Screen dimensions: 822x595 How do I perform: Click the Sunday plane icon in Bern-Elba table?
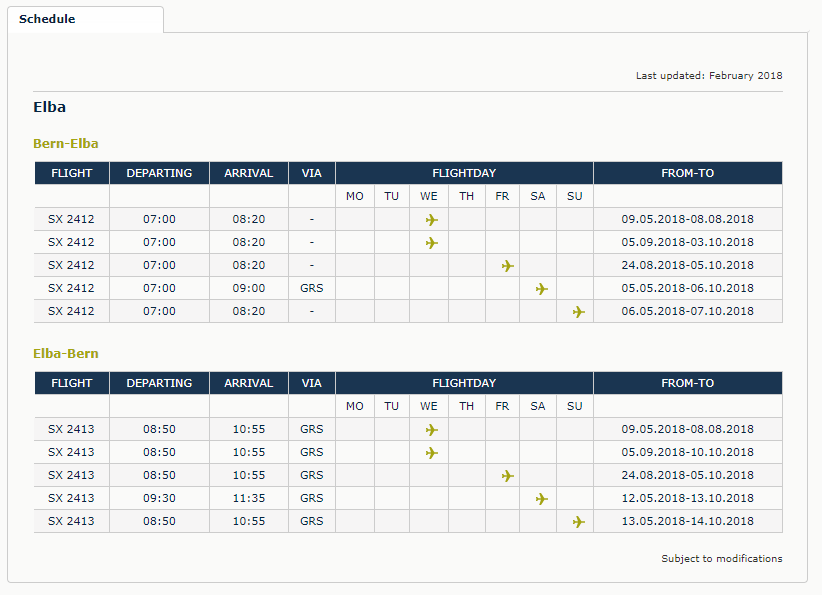point(577,312)
